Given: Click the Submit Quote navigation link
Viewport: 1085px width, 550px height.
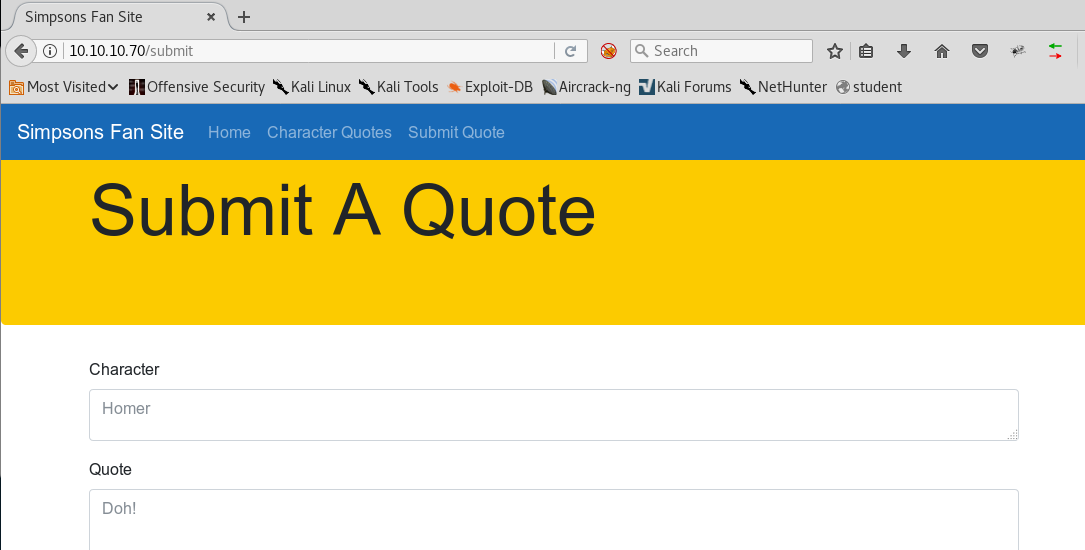Looking at the screenshot, I should pos(456,132).
